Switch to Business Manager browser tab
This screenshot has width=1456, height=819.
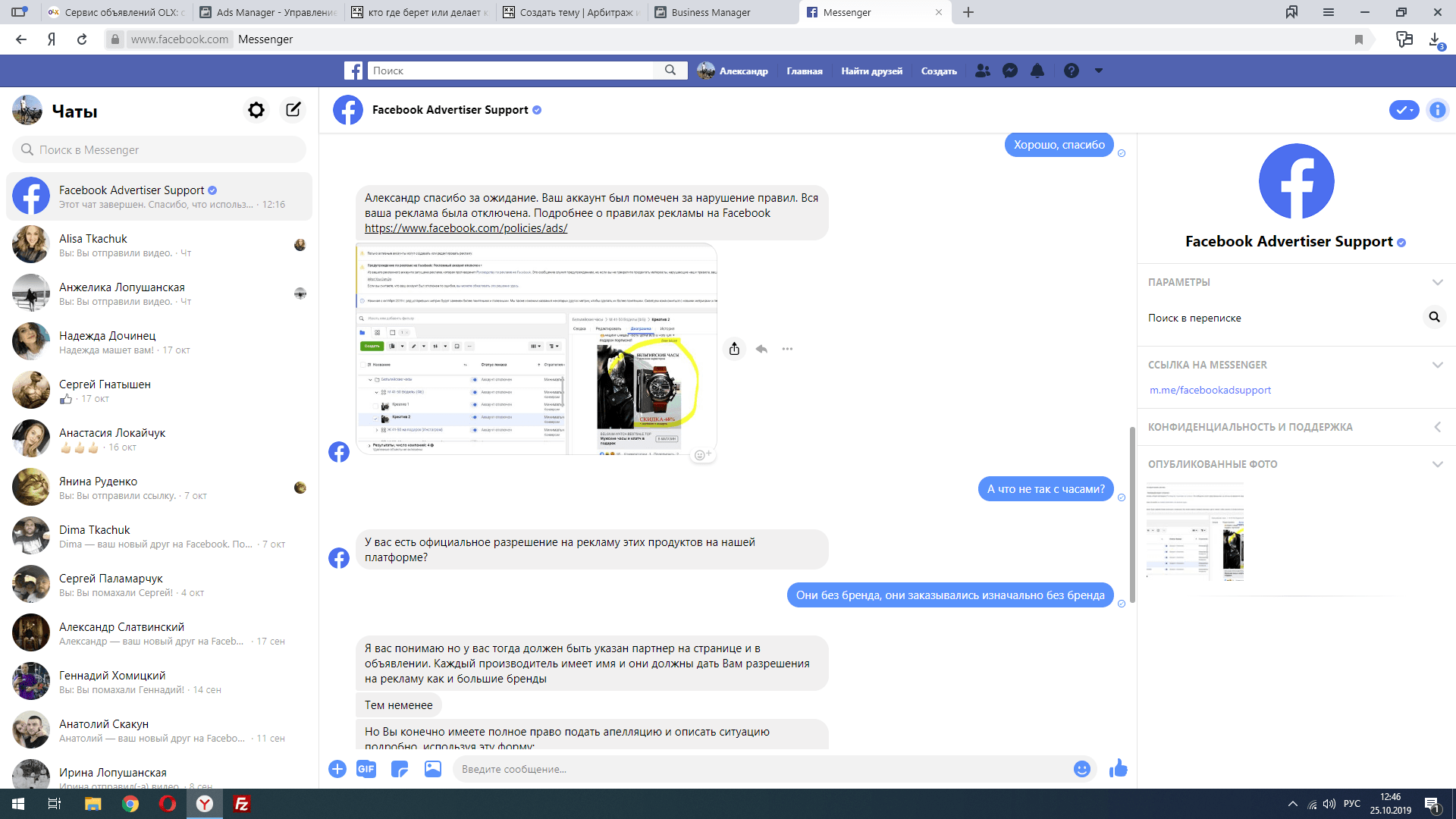(723, 12)
